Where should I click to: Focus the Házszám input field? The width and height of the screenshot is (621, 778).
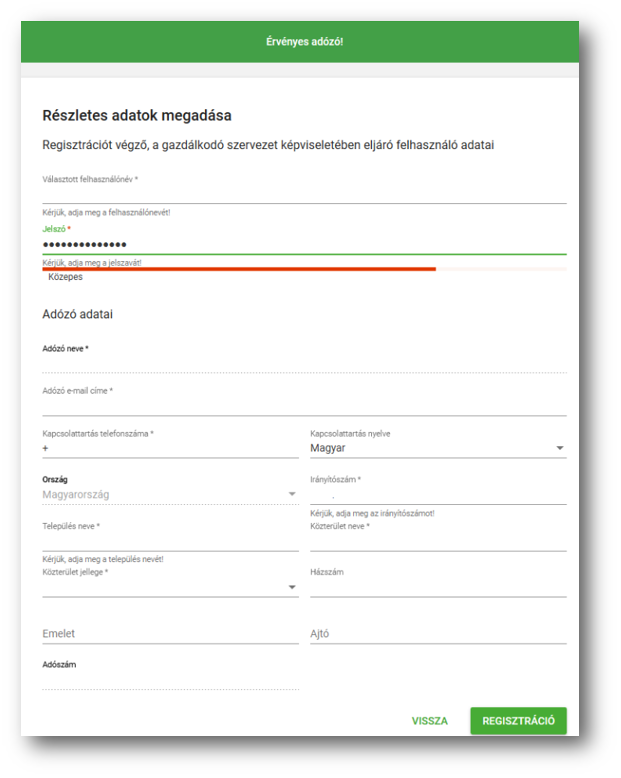click(x=438, y=587)
